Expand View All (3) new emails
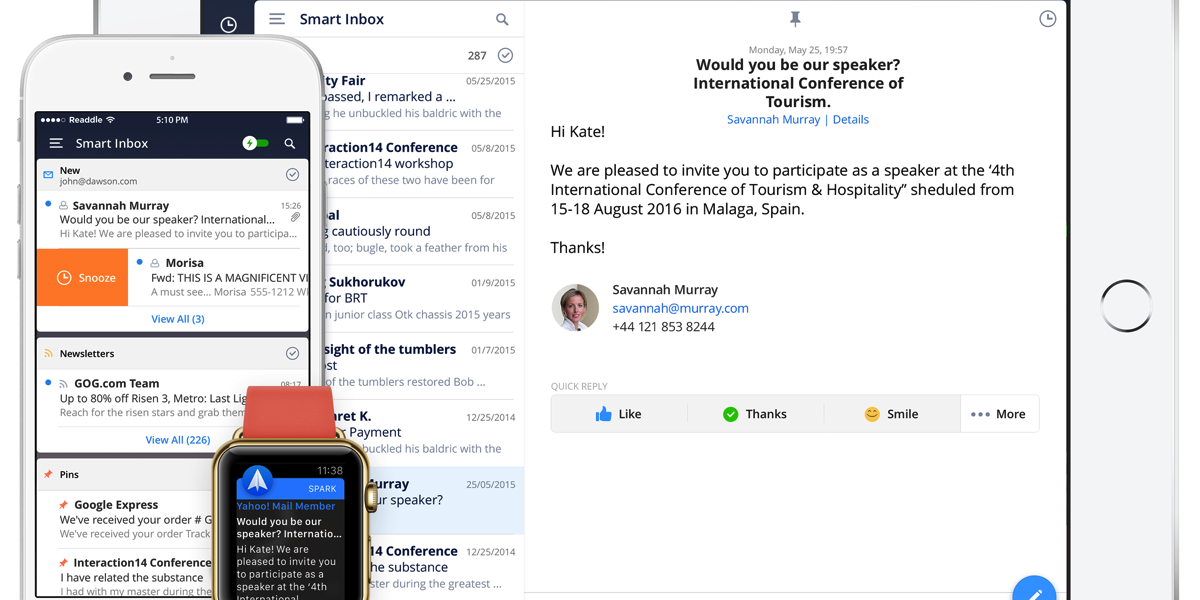The width and height of the screenshot is (1200, 600). coord(177,319)
